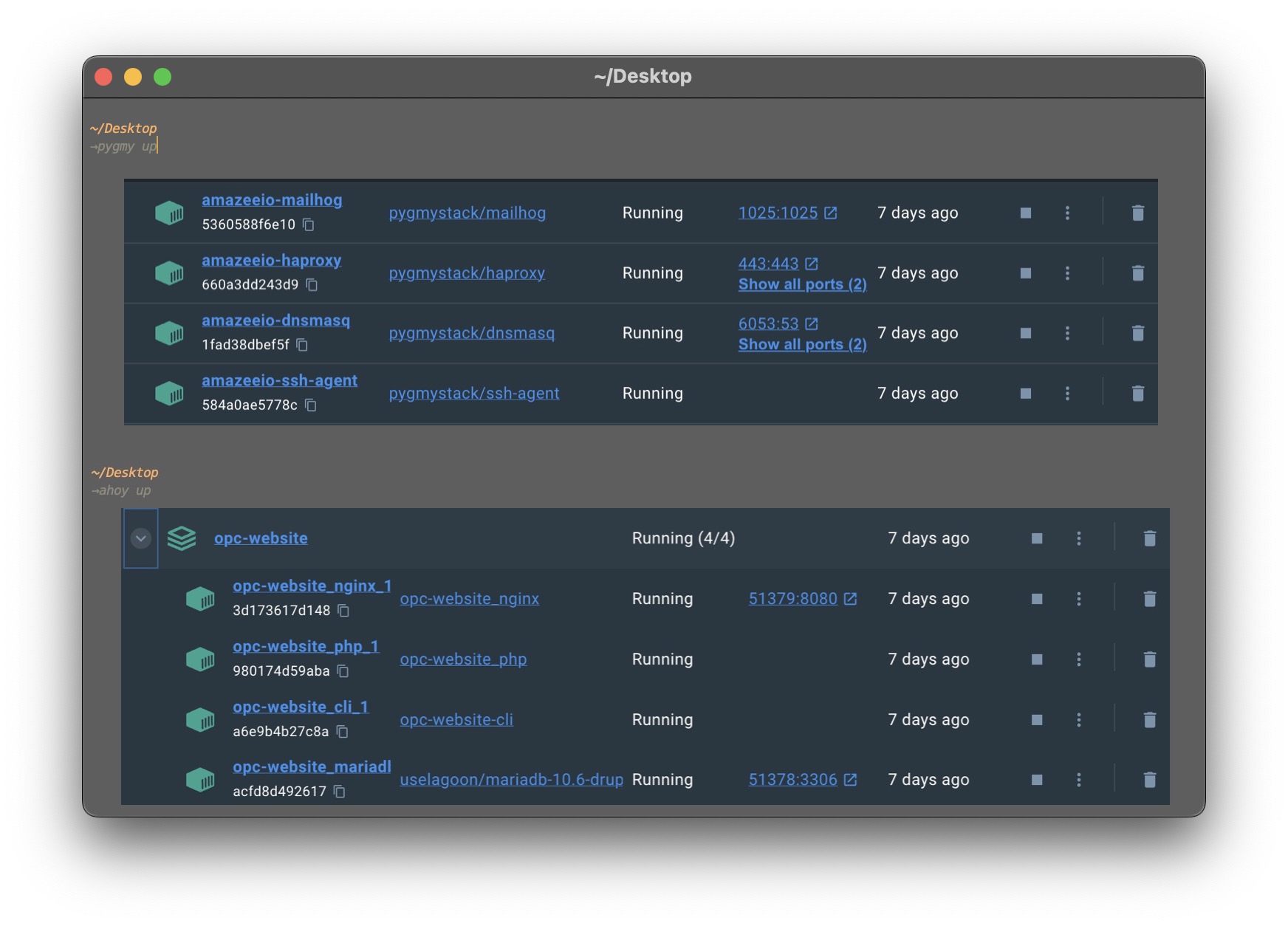Open the opc-website_php_1 container link

coord(306,647)
